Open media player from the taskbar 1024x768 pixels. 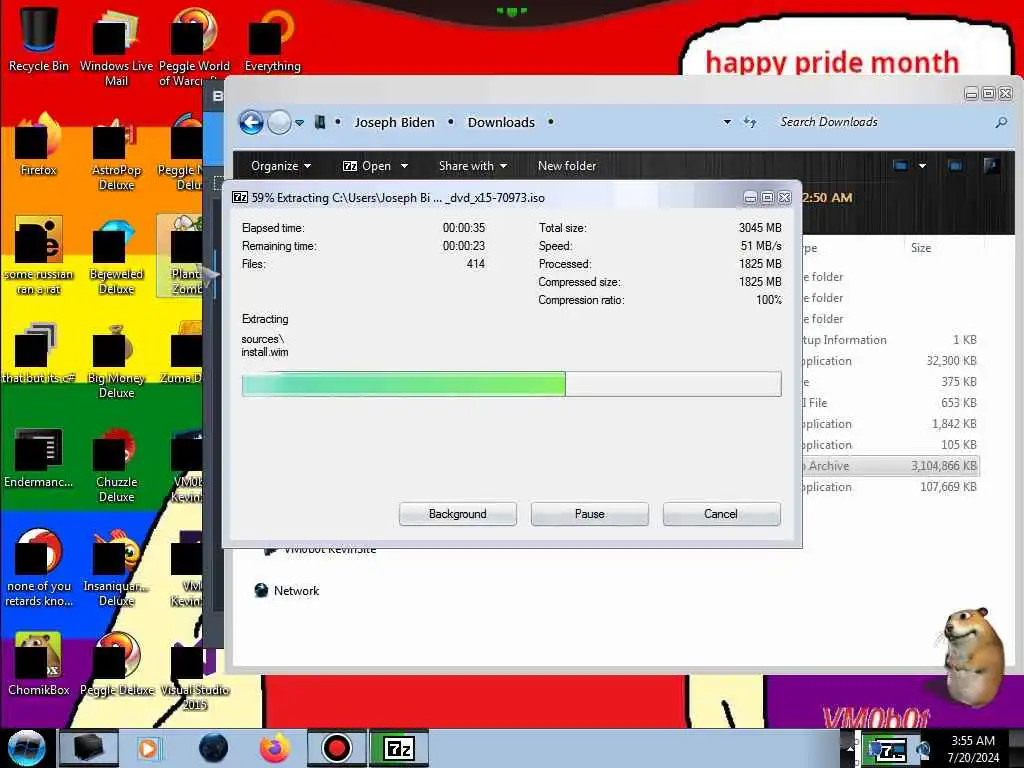coord(148,748)
